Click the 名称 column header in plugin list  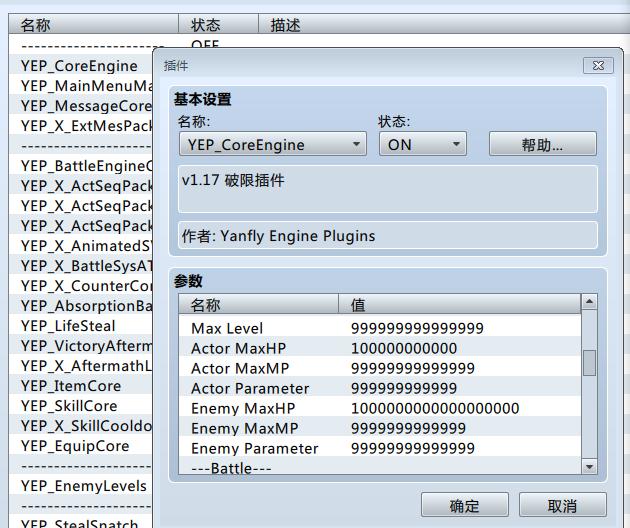click(94, 24)
